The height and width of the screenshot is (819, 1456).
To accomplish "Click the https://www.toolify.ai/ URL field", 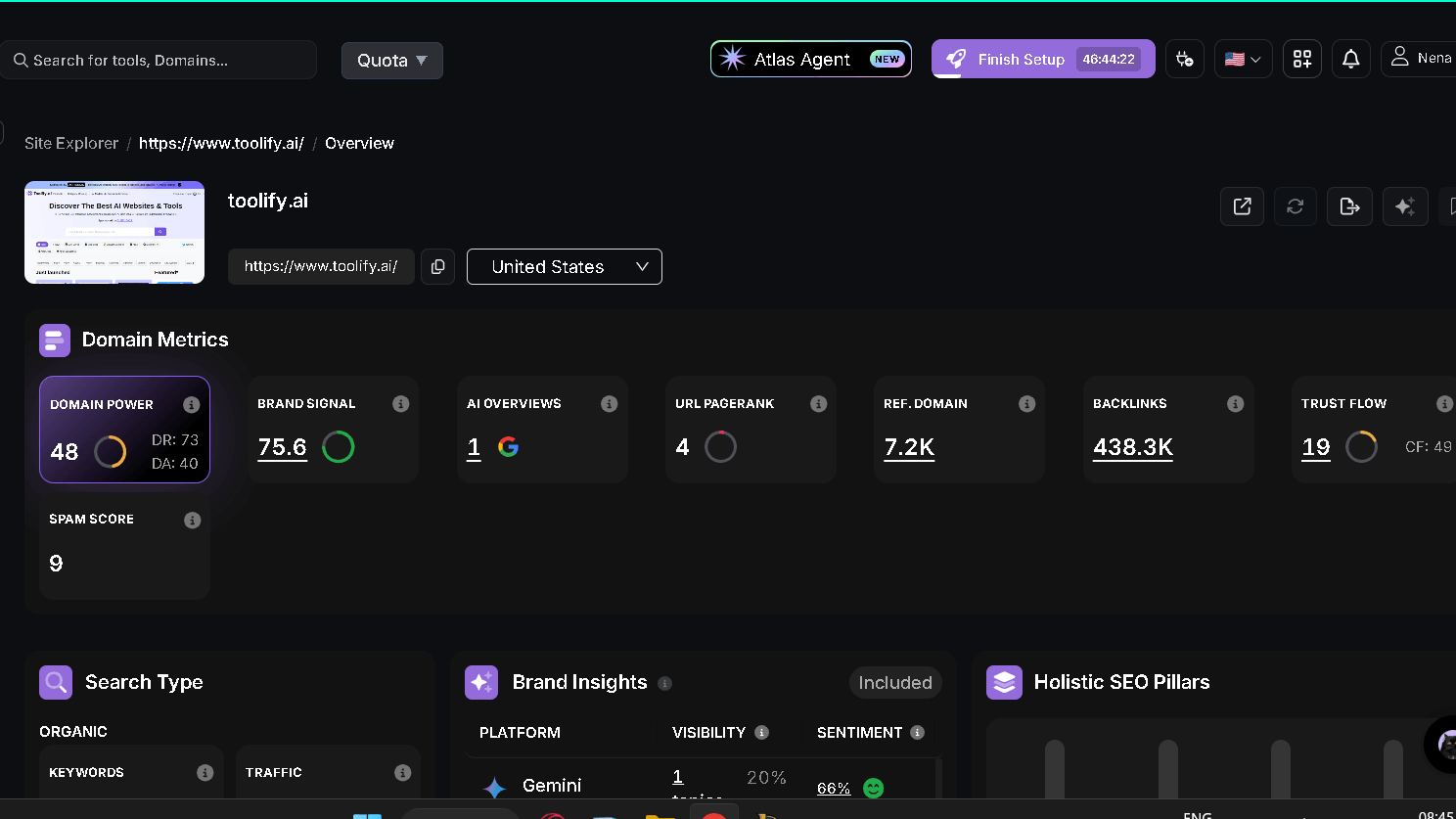I will (321, 266).
